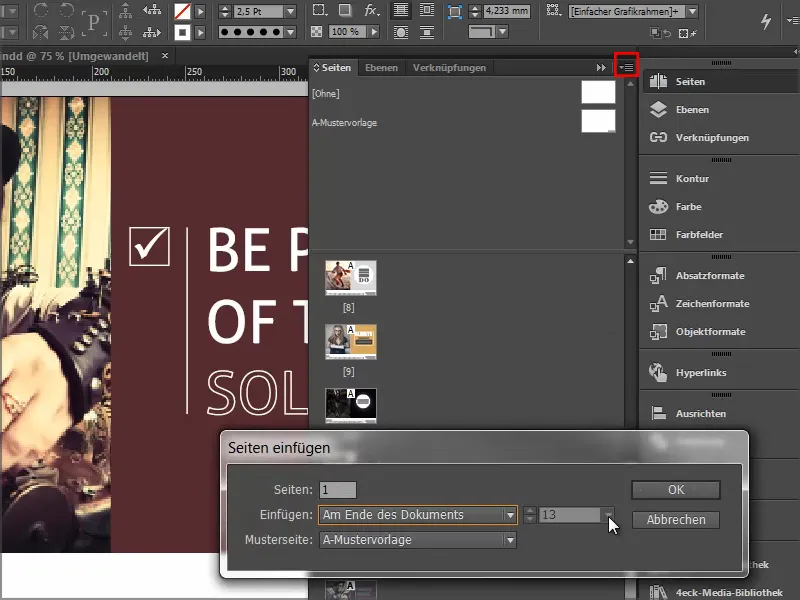Click Ebenen in right panel dock
800x600 pixels.
tap(719, 110)
